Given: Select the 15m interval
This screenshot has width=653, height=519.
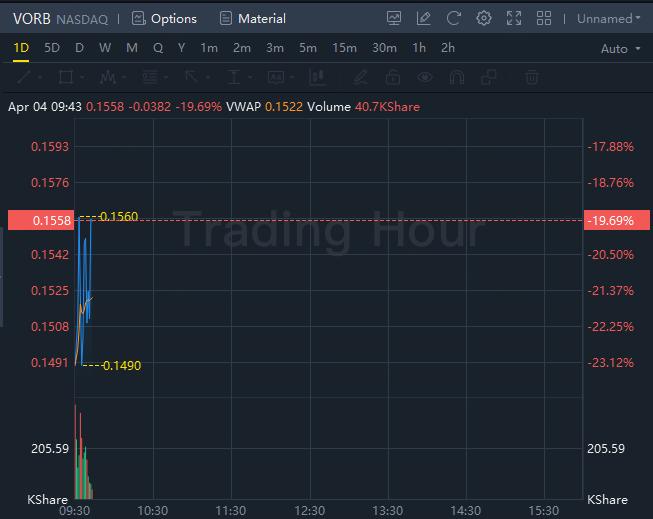Looking at the screenshot, I should (x=344, y=48).
